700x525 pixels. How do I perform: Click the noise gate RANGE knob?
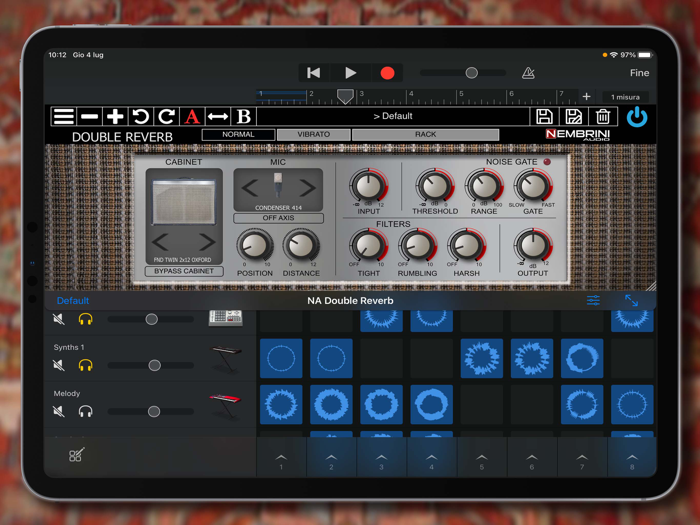click(484, 186)
